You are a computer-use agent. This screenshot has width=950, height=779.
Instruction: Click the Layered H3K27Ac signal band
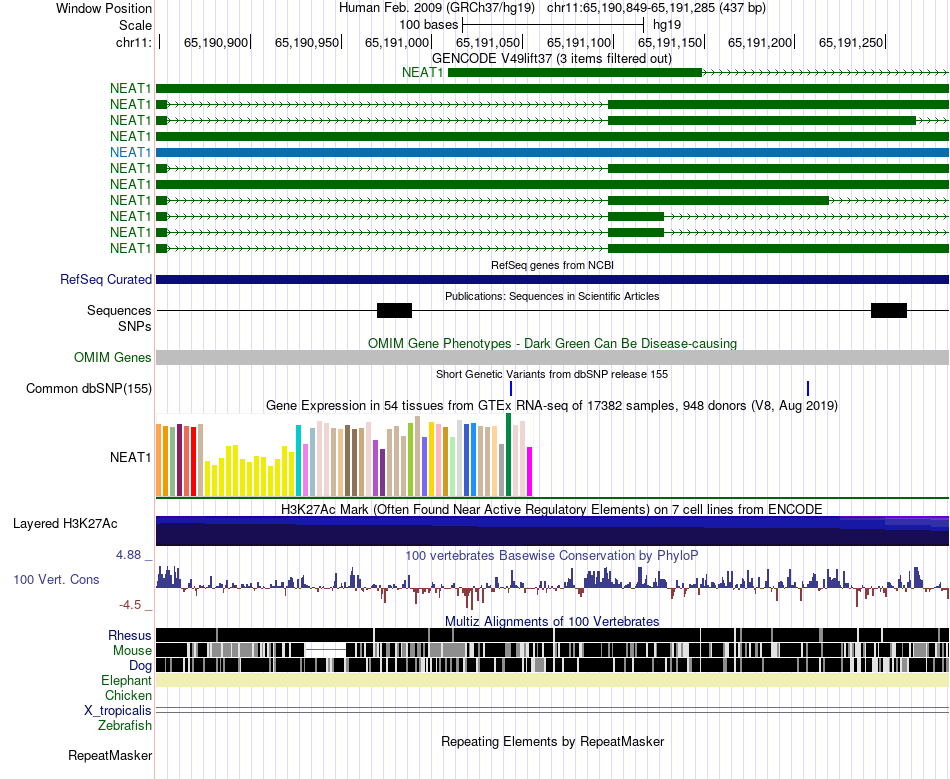tap(552, 531)
